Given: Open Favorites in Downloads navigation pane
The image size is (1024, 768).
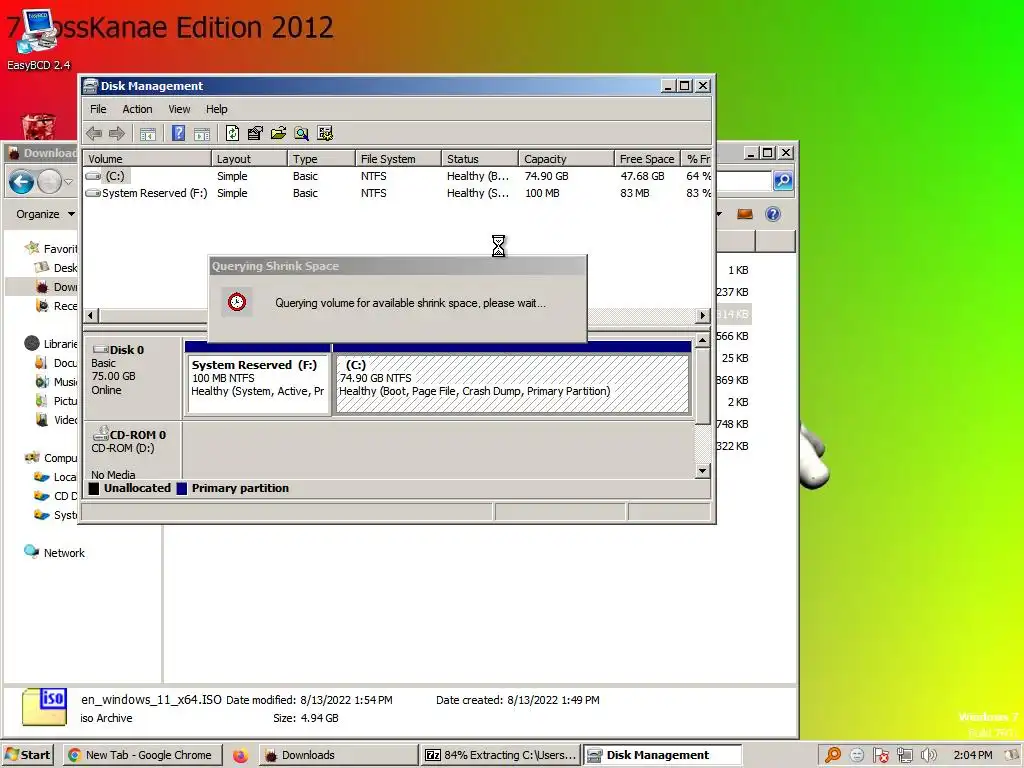Looking at the screenshot, I should tap(52, 248).
